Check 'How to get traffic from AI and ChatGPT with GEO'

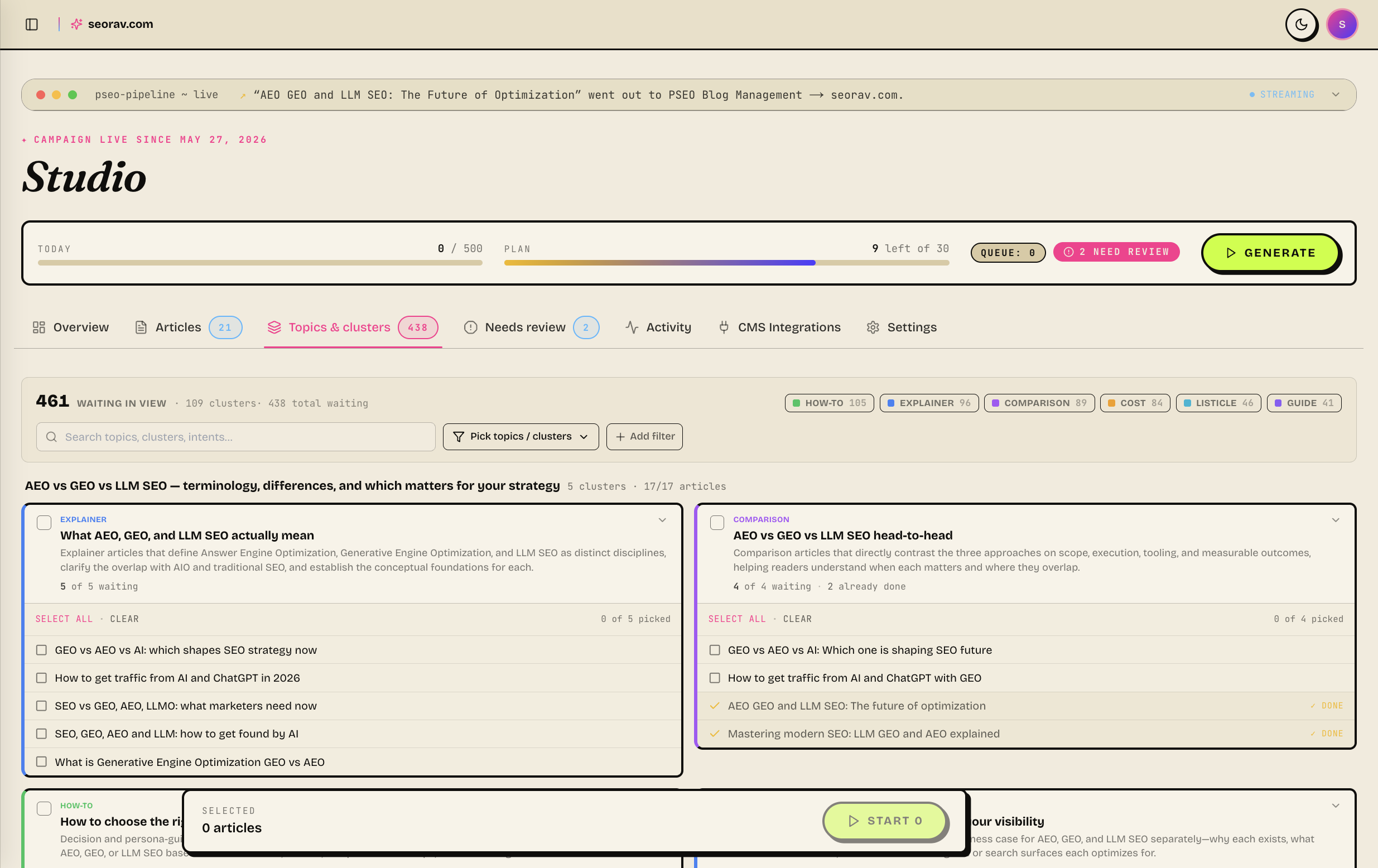pyautogui.click(x=714, y=678)
